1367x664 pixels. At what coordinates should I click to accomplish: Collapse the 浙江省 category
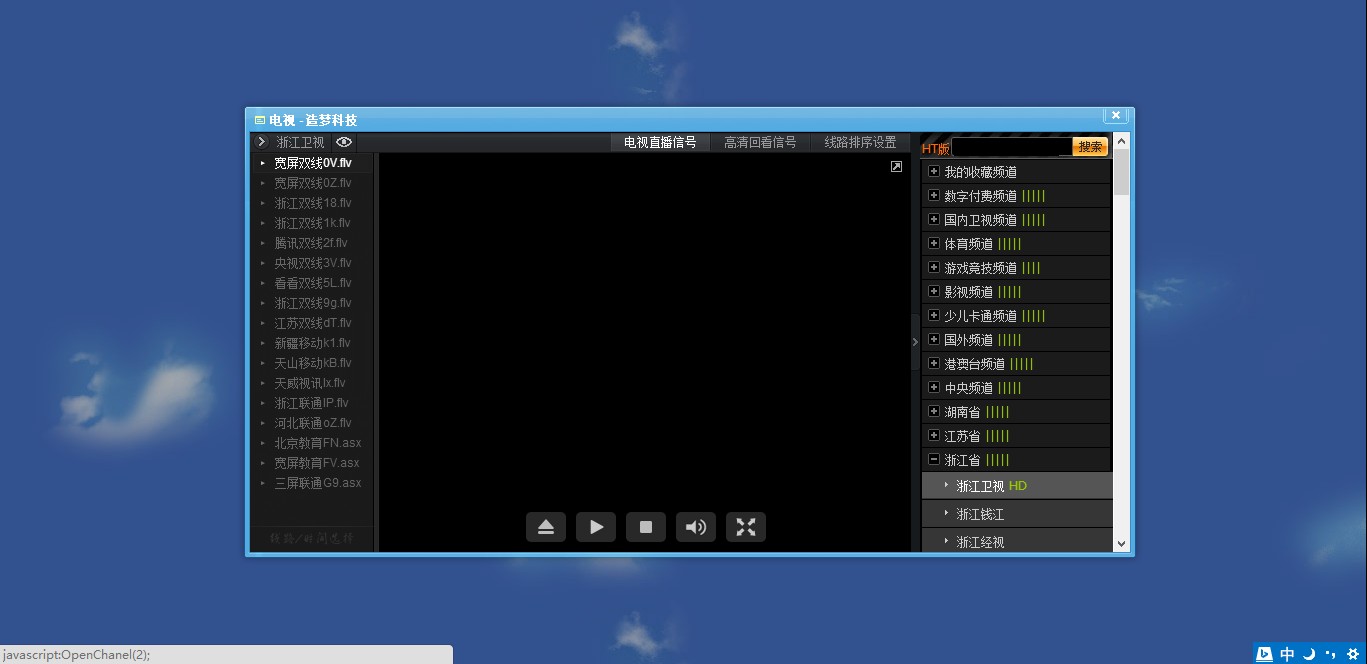pos(933,459)
